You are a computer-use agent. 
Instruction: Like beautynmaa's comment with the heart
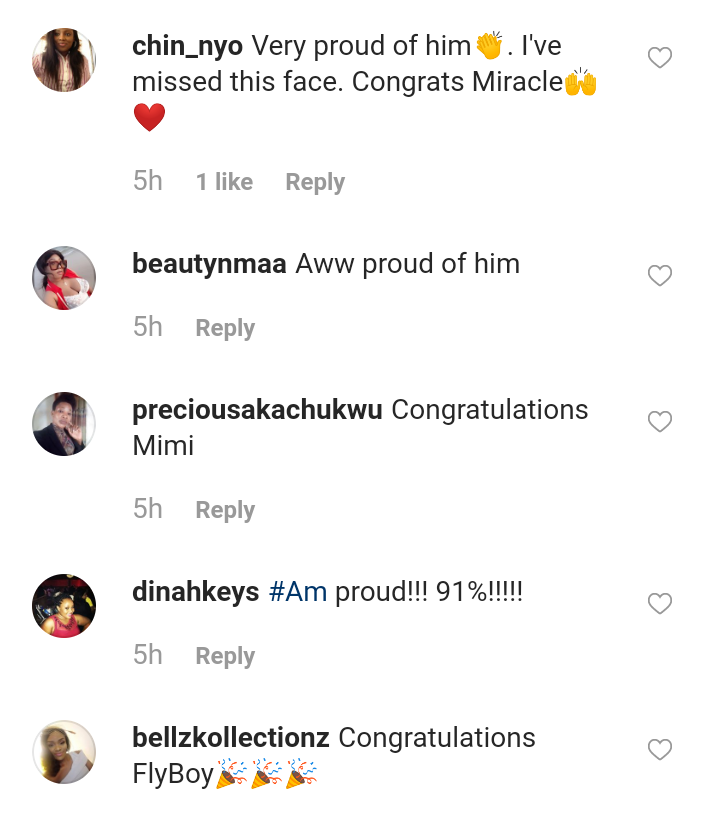point(659,276)
